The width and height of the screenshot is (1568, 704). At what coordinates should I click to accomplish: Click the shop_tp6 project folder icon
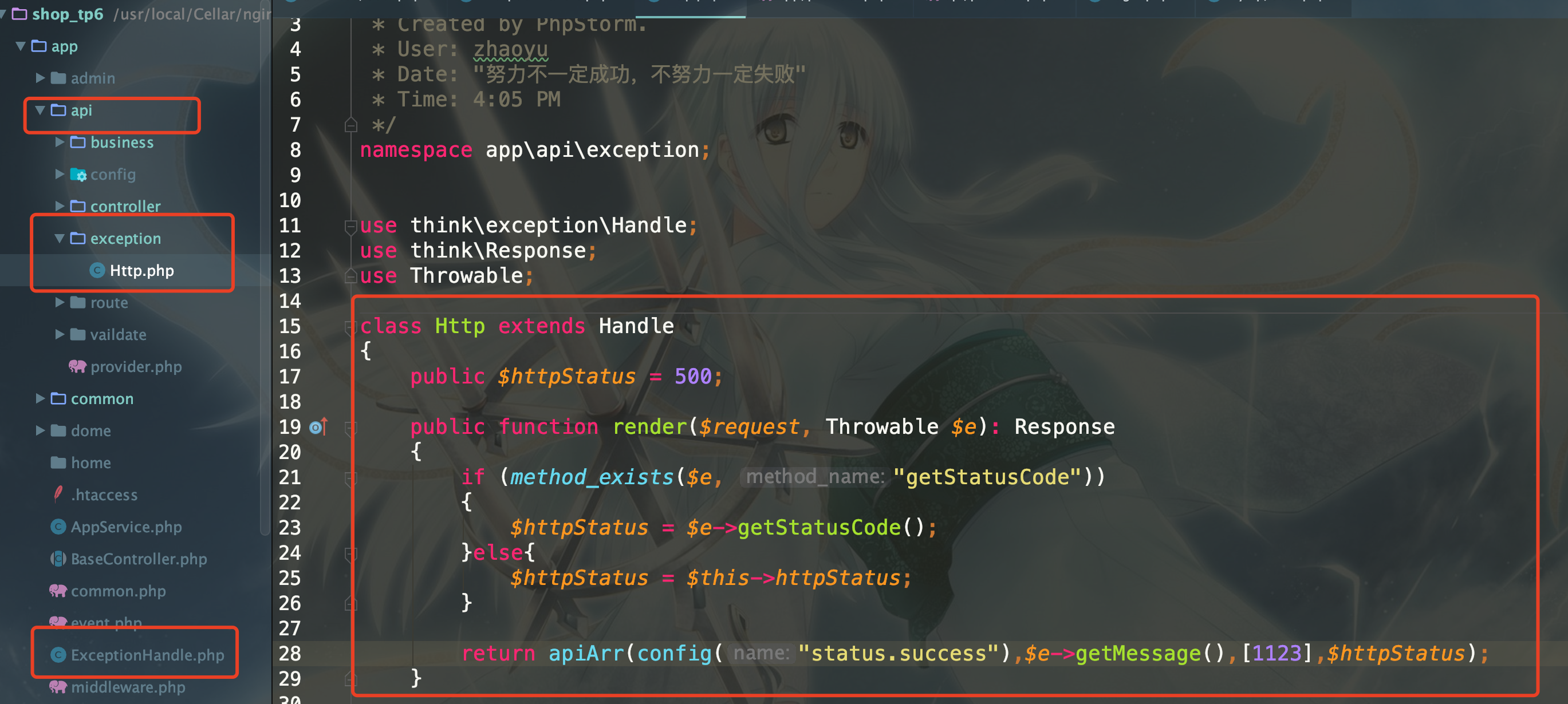(19, 13)
